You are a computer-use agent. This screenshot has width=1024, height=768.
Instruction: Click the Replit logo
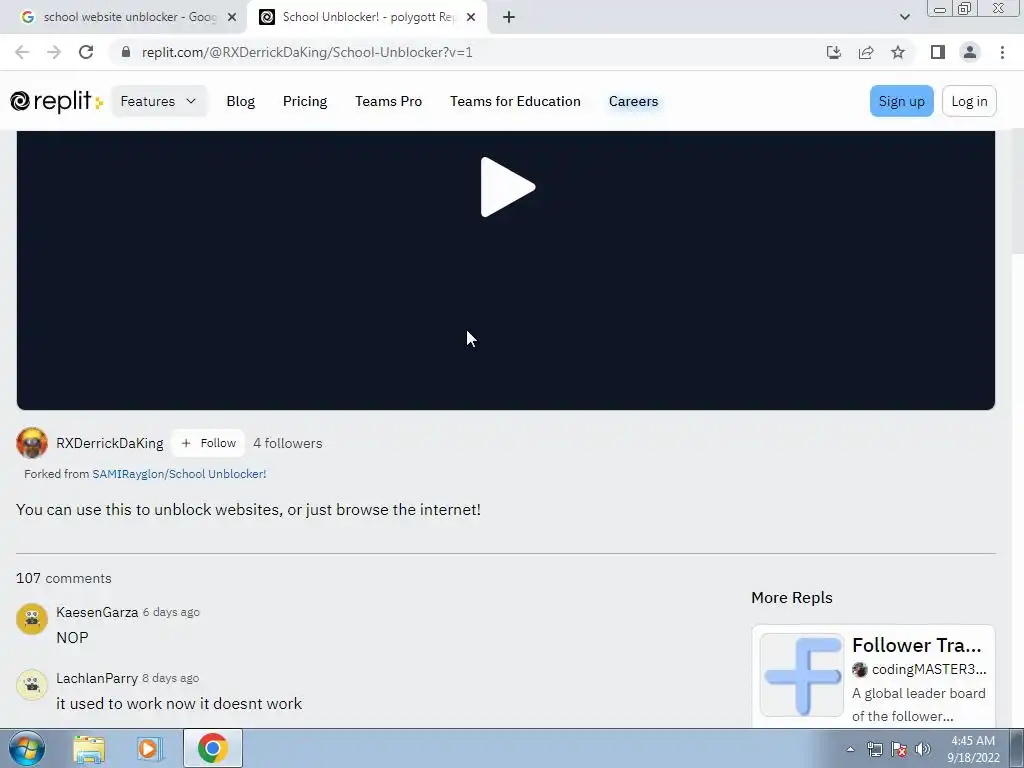tap(57, 101)
